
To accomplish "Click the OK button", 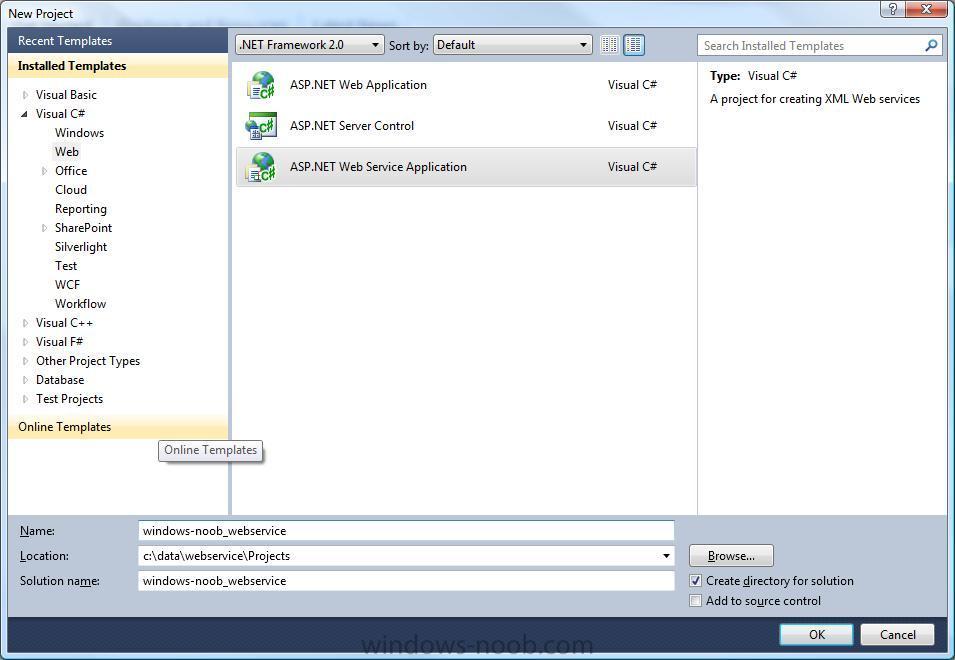I will (x=816, y=634).
